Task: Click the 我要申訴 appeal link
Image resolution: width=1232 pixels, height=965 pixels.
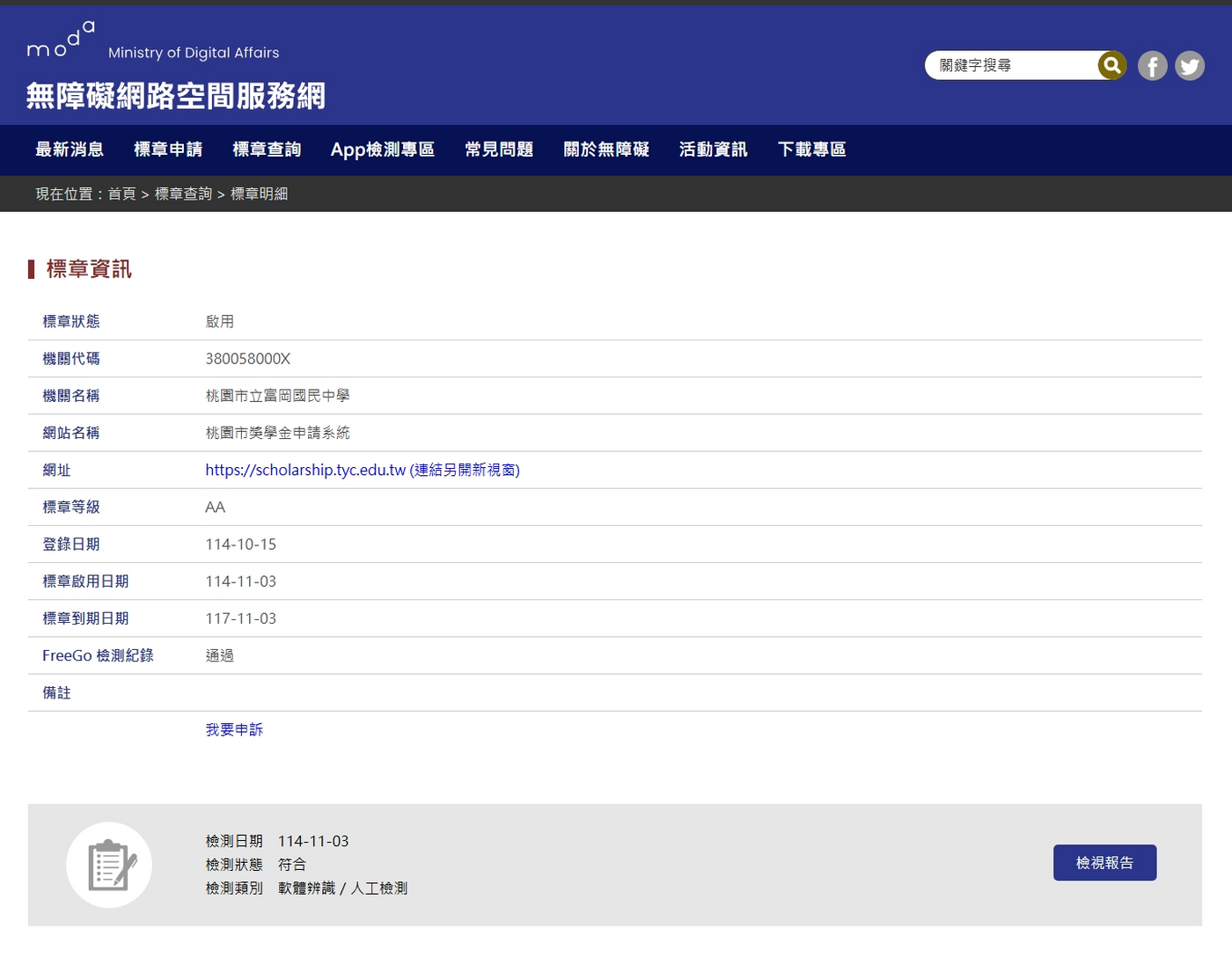Action: pyautogui.click(x=234, y=729)
